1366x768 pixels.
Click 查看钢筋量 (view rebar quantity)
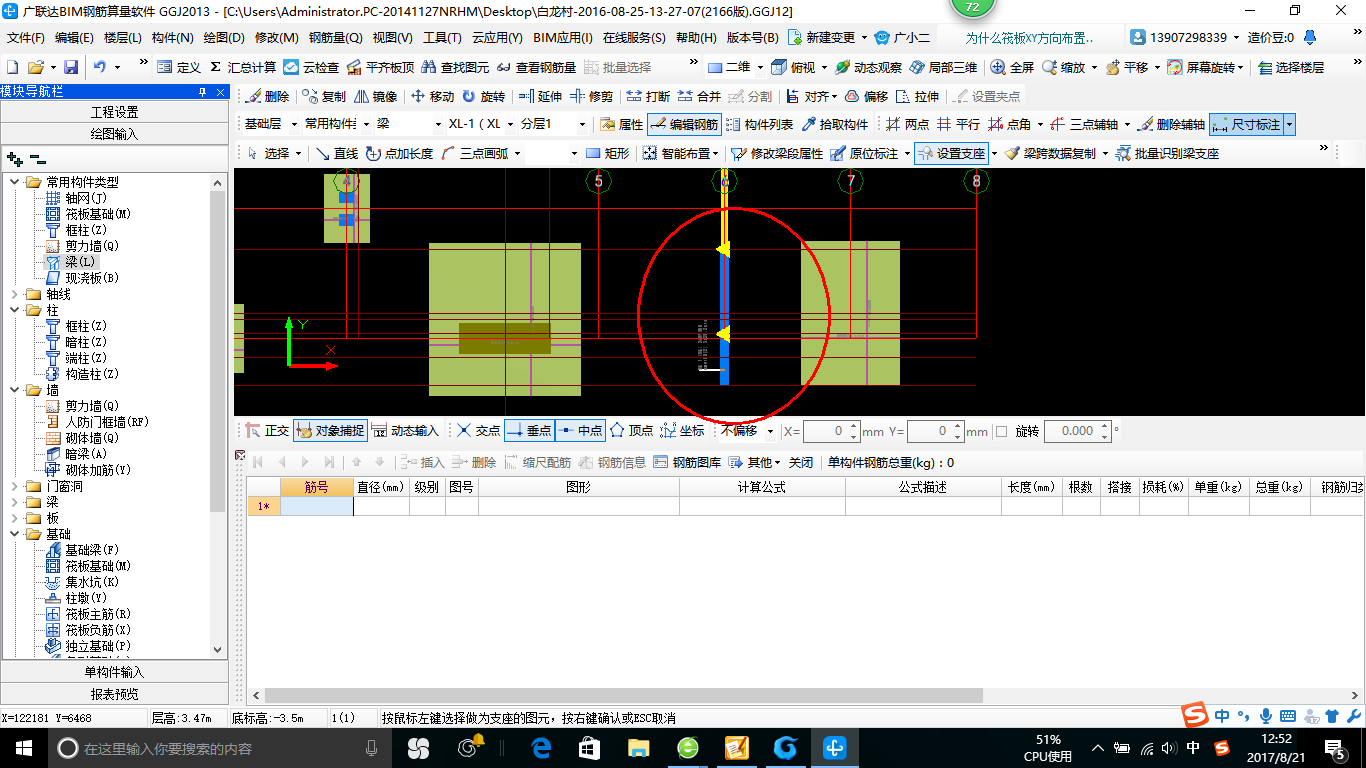(536, 67)
